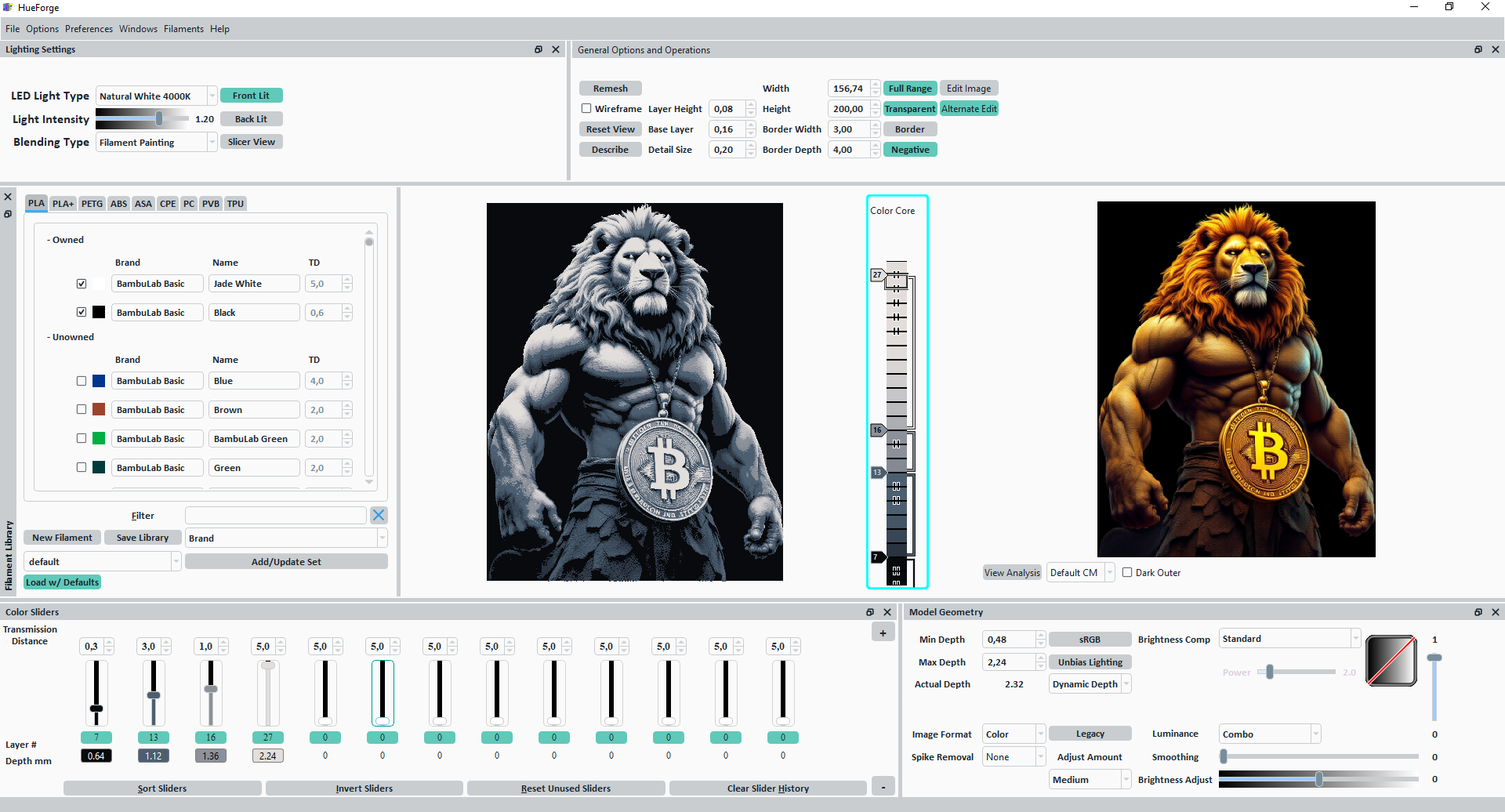Select layer 16 marker on Color Core
This screenshot has width=1505, height=812.
[877, 430]
